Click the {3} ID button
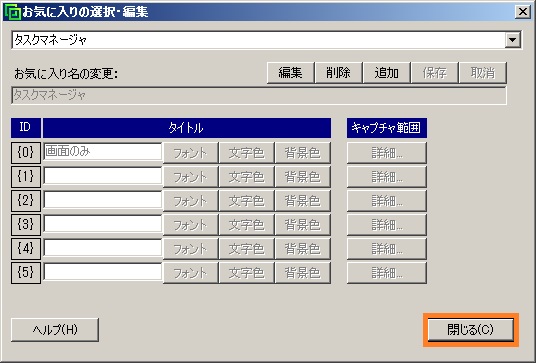The width and height of the screenshot is (536, 363). [26, 225]
